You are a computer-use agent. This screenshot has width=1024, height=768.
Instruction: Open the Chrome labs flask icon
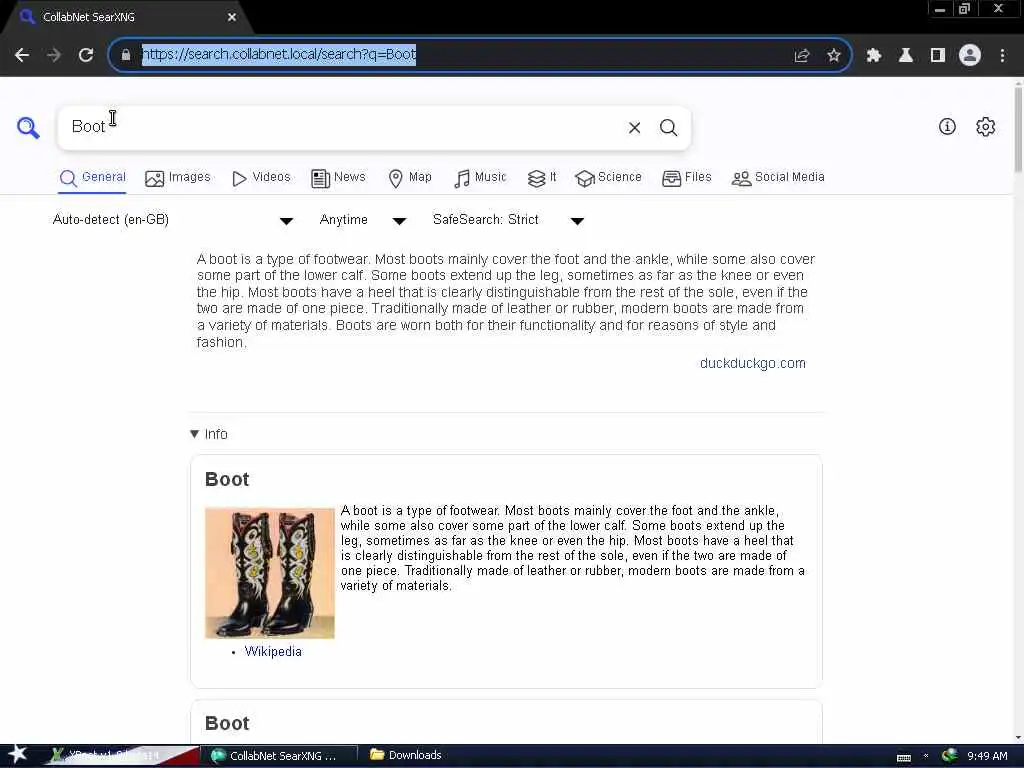point(906,55)
